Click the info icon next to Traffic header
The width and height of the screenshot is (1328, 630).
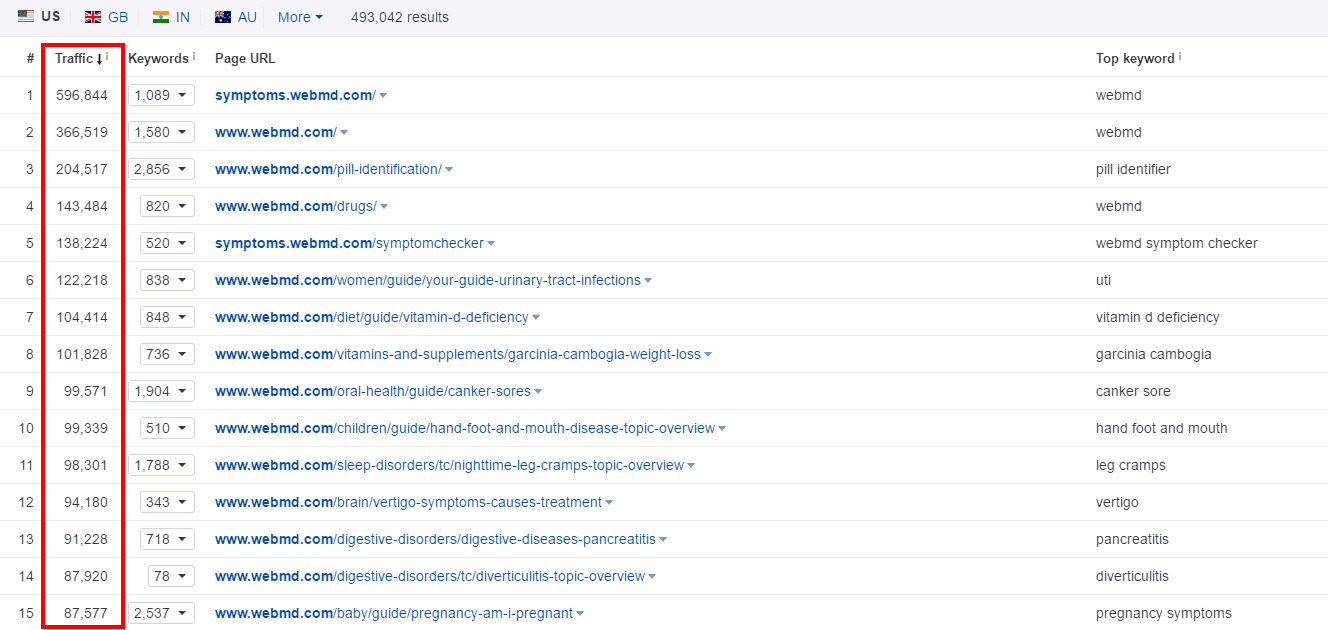pyautogui.click(x=108, y=57)
